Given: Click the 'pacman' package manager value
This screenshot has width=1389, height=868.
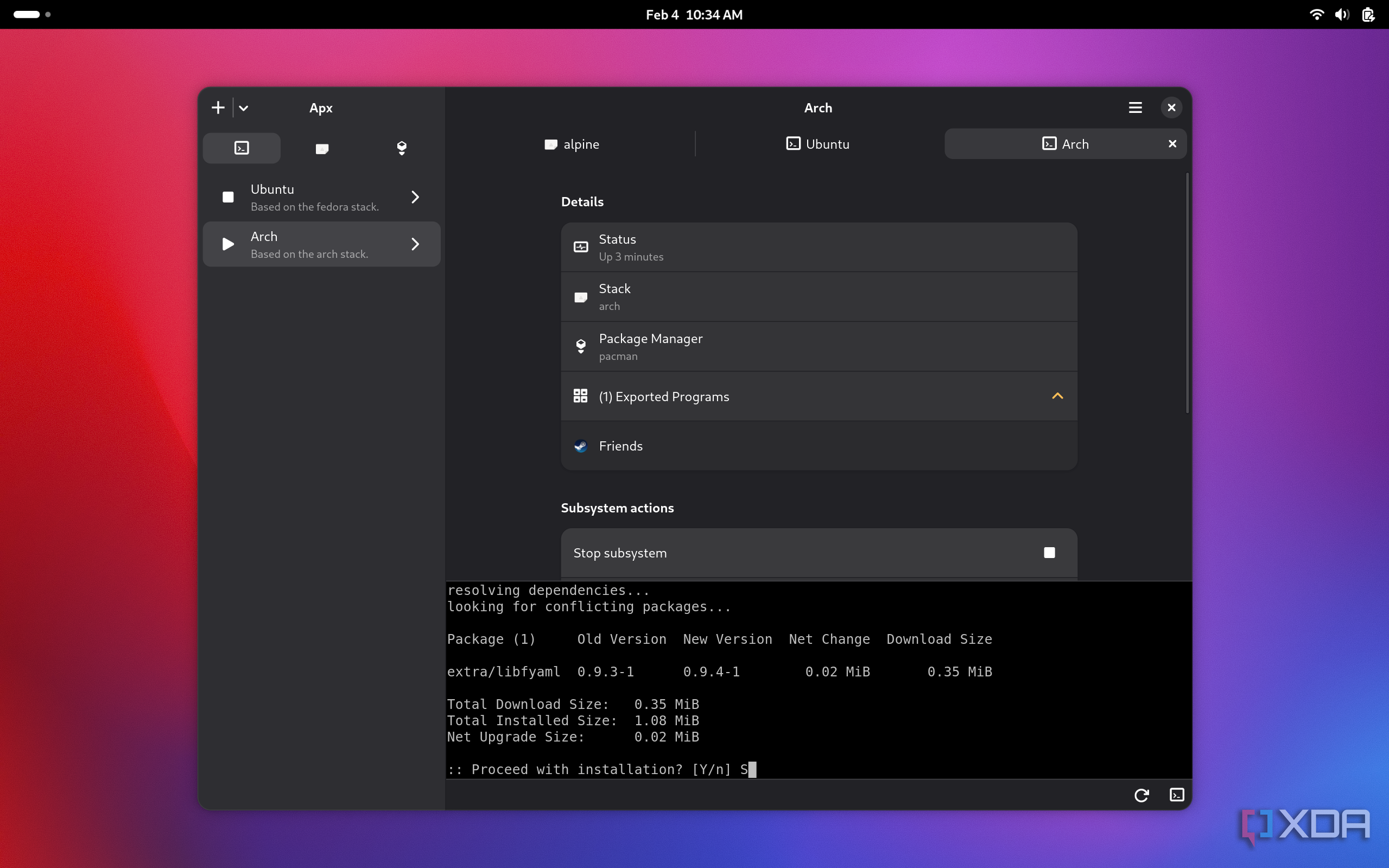Looking at the screenshot, I should [618, 357].
